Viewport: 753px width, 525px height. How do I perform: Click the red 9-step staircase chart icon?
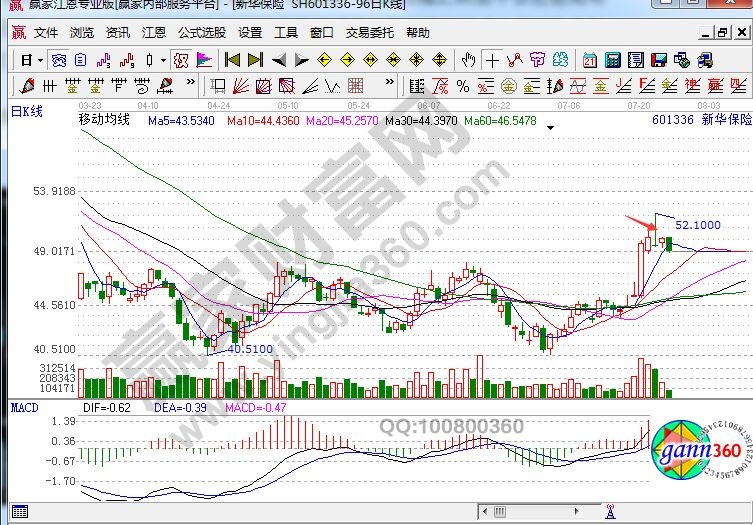[127, 61]
